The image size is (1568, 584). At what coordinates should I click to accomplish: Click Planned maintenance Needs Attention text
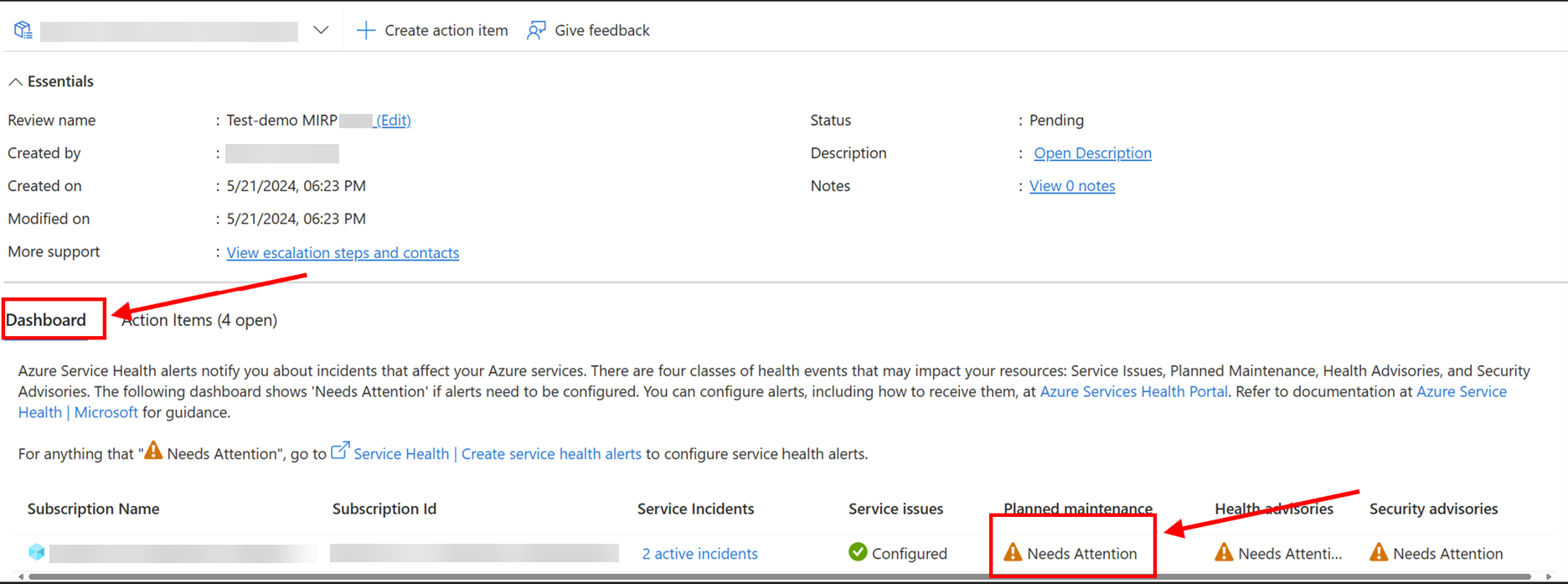[x=1082, y=553]
